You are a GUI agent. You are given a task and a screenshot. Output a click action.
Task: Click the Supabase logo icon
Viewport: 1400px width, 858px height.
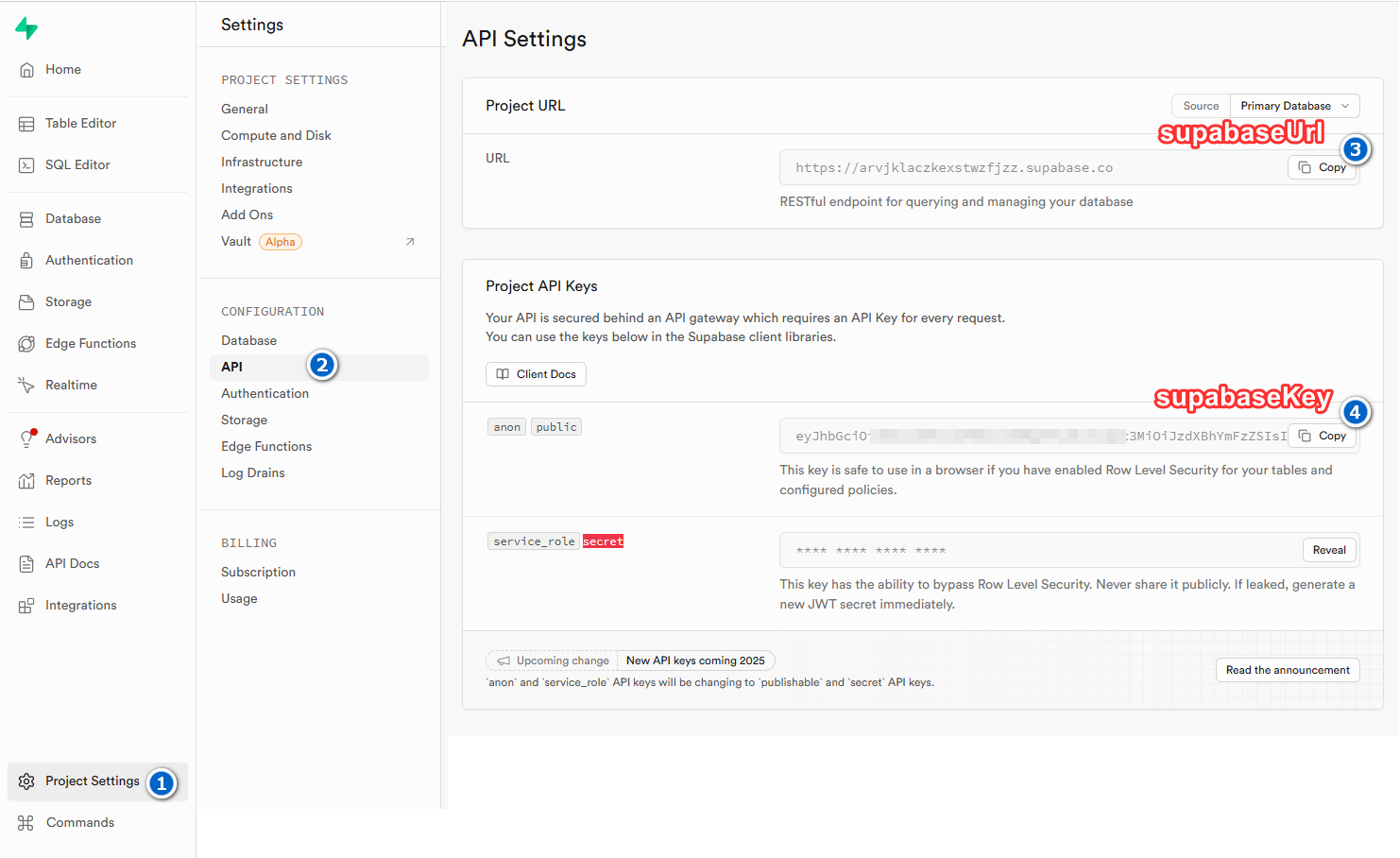pyautogui.click(x=26, y=28)
